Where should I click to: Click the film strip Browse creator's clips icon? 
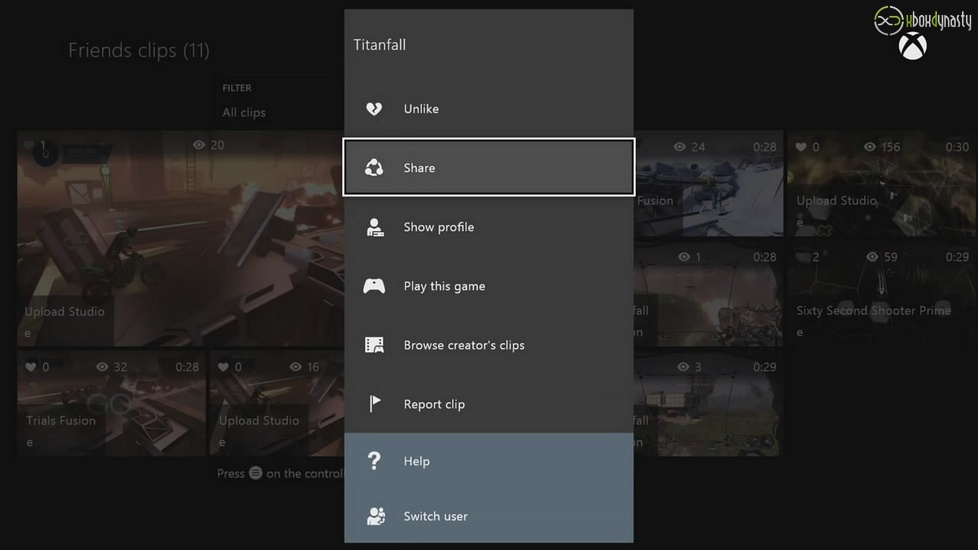pyautogui.click(x=374, y=345)
